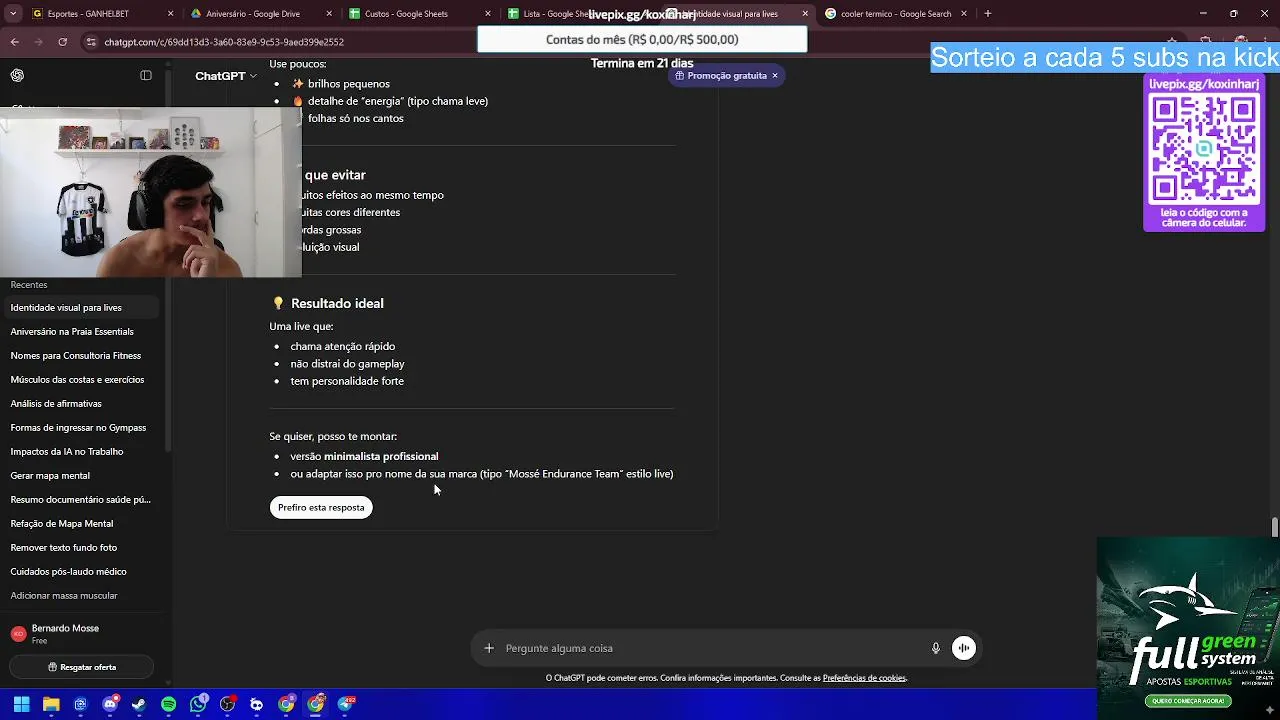The image size is (1280, 720).
Task: Open Bernardo Mosse account menu
Action: 80,634
